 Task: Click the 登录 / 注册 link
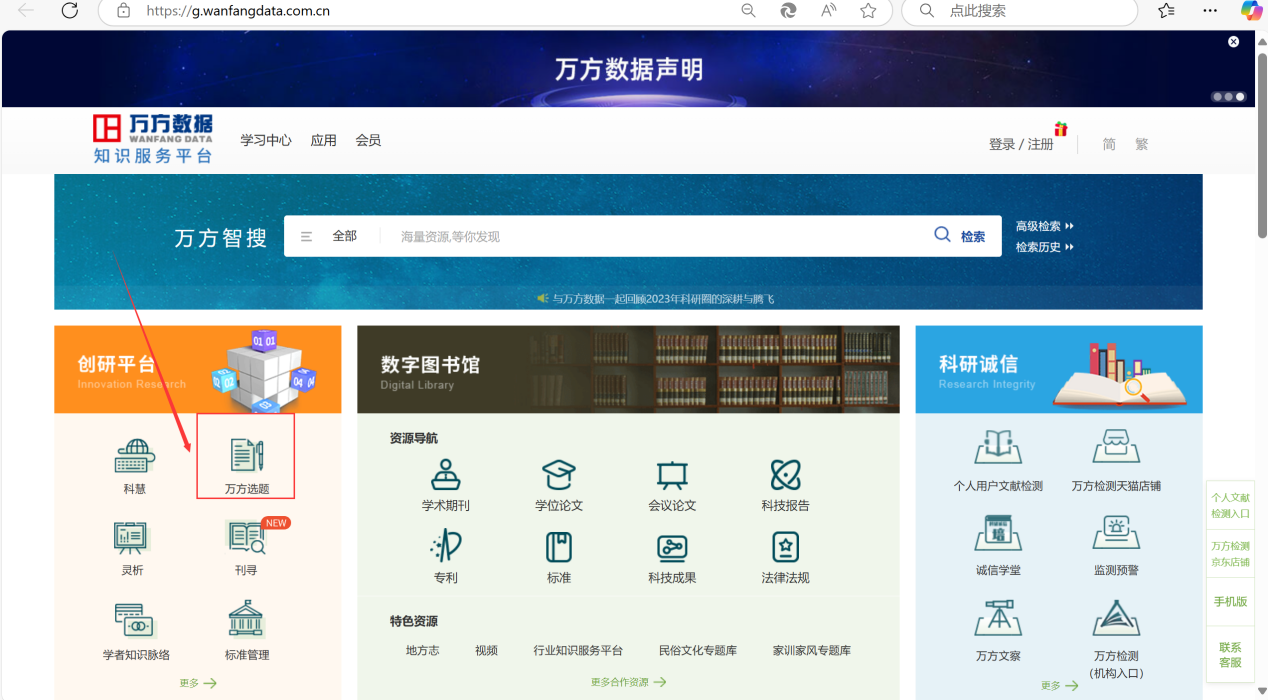(1021, 144)
